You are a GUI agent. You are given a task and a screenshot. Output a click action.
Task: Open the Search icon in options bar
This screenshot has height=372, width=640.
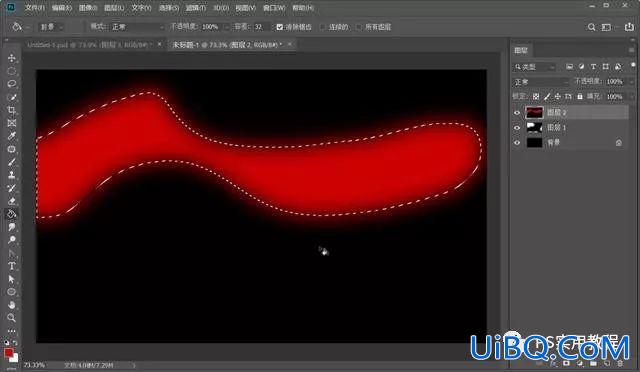coord(591,27)
